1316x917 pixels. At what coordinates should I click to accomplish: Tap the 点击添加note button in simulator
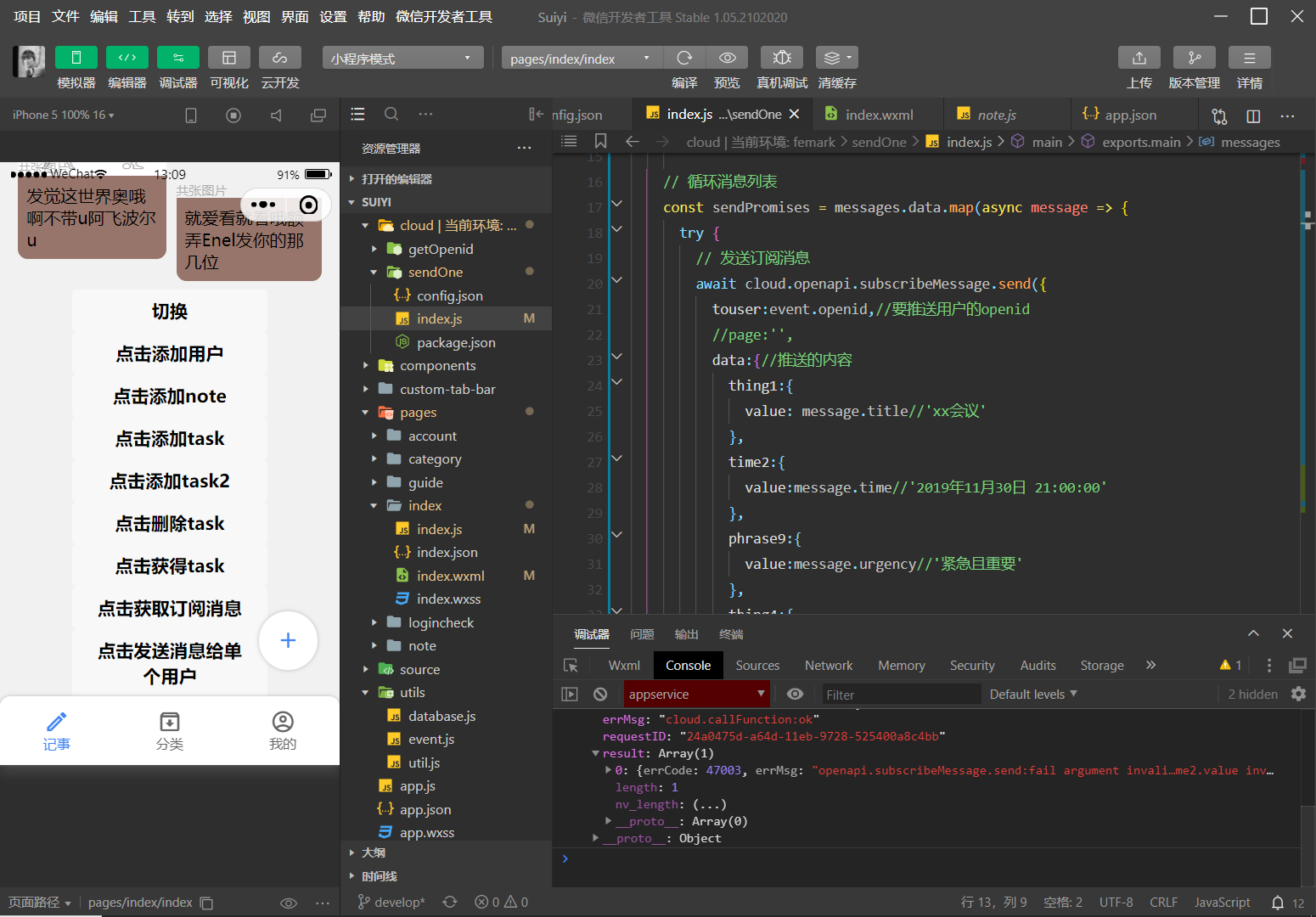tap(170, 397)
